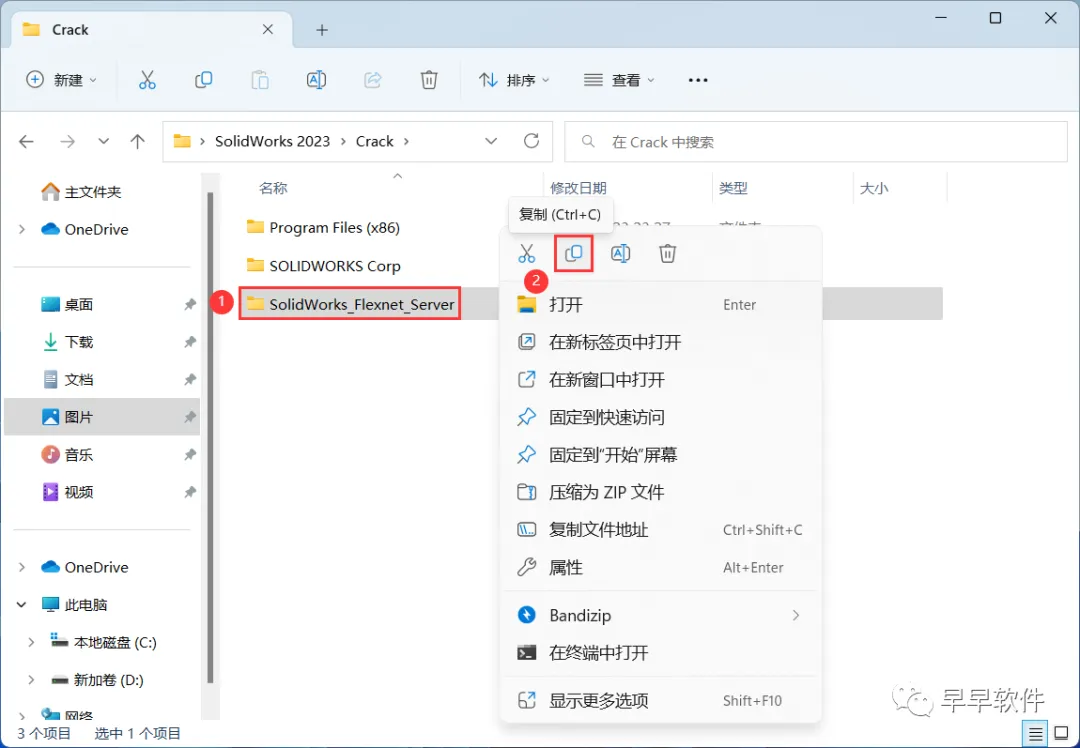This screenshot has height=748, width=1080.
Task: Click the Cut icon in the toolbar
Action: click(147, 80)
